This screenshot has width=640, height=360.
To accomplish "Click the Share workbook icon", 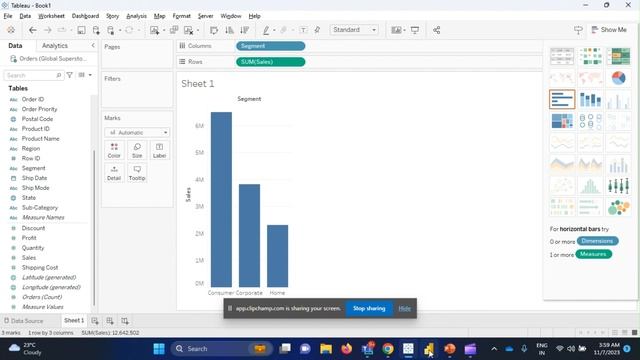I will tap(436, 30).
